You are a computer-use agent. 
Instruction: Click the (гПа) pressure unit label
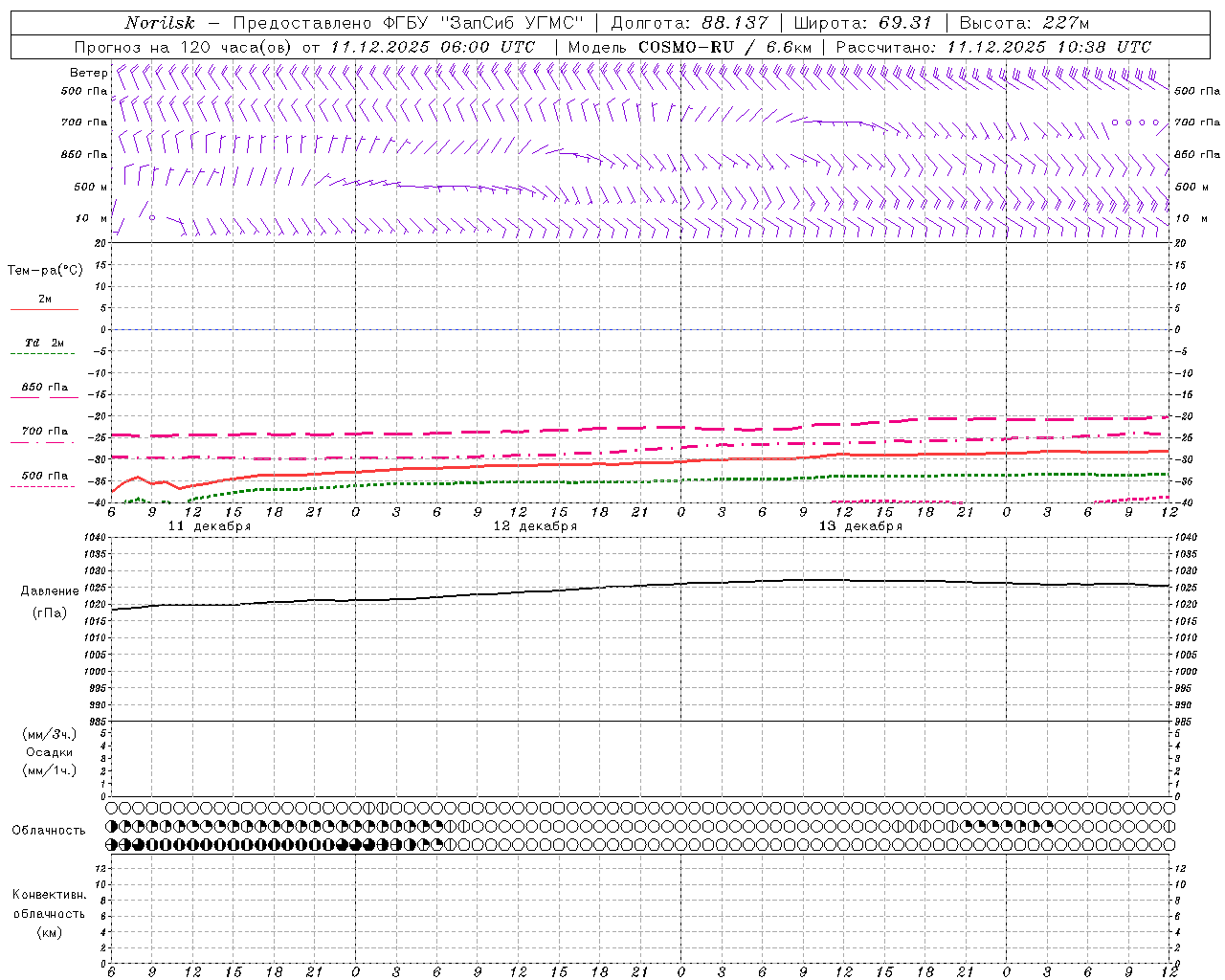click(50, 612)
